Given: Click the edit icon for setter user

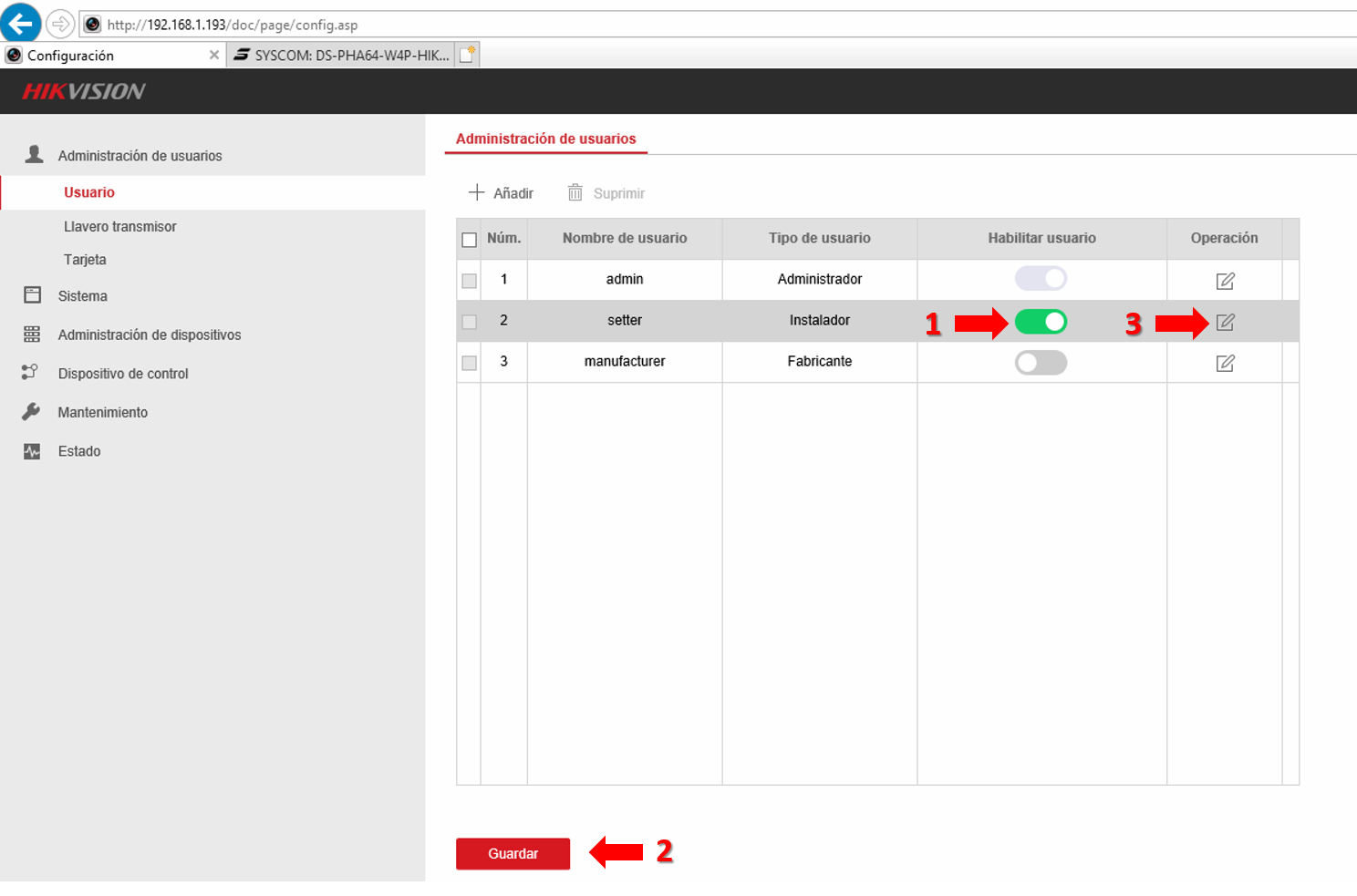Looking at the screenshot, I should point(1225,322).
